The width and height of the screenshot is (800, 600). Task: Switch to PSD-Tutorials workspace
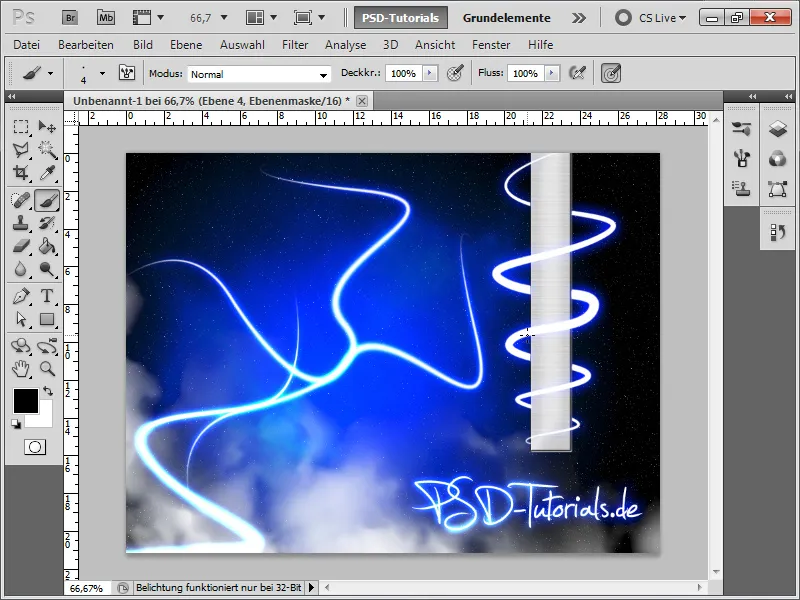(401, 18)
